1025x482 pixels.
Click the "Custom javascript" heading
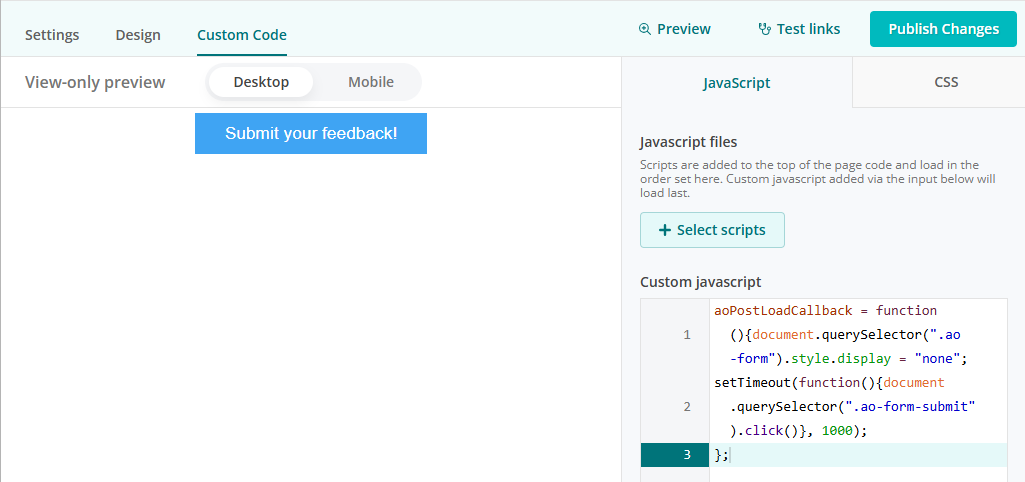tap(700, 283)
